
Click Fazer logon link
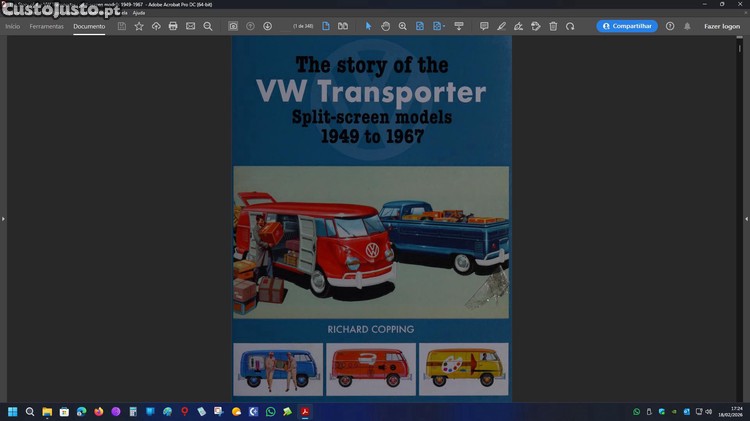coord(722,26)
